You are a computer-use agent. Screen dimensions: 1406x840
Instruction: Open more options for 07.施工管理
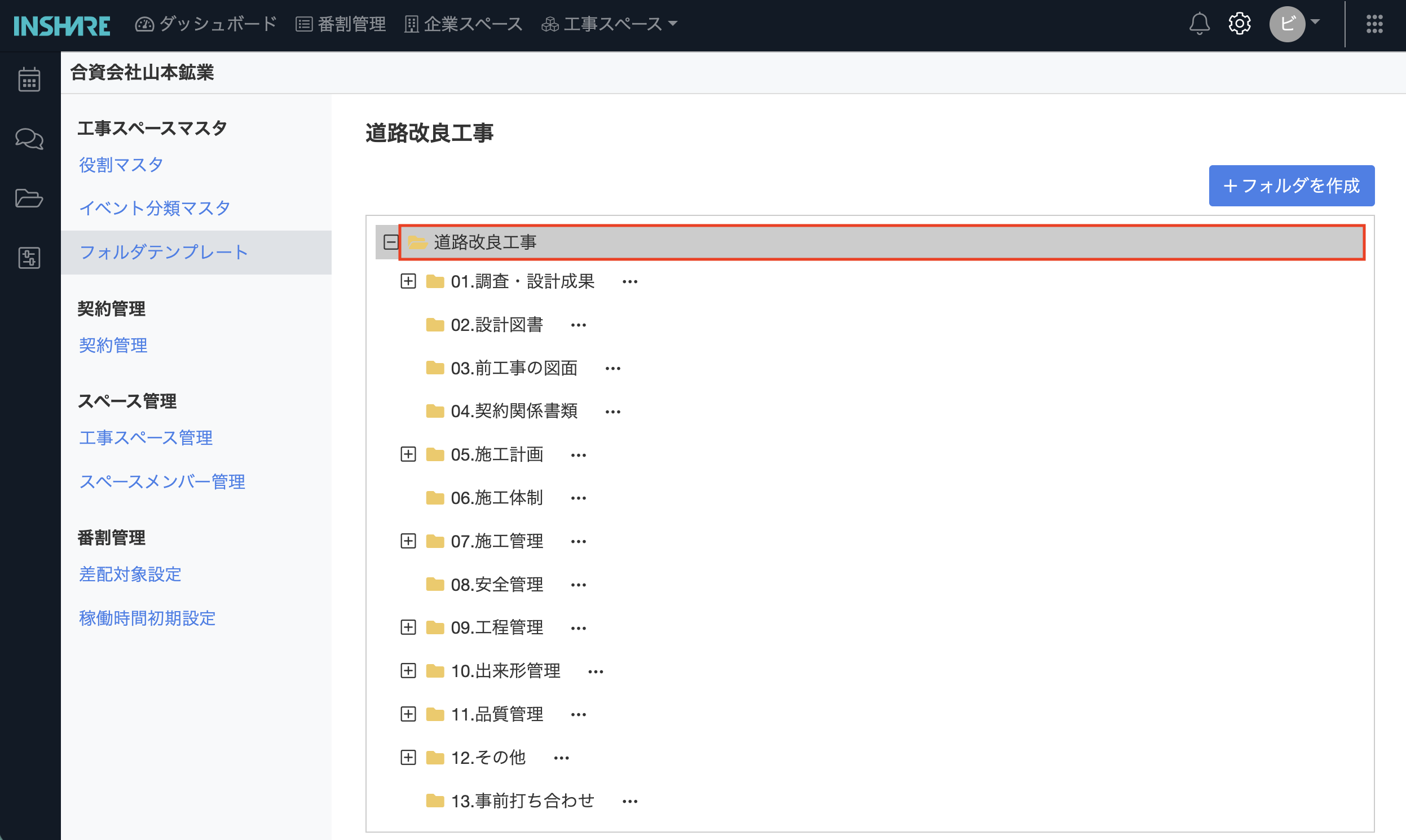tap(578, 542)
